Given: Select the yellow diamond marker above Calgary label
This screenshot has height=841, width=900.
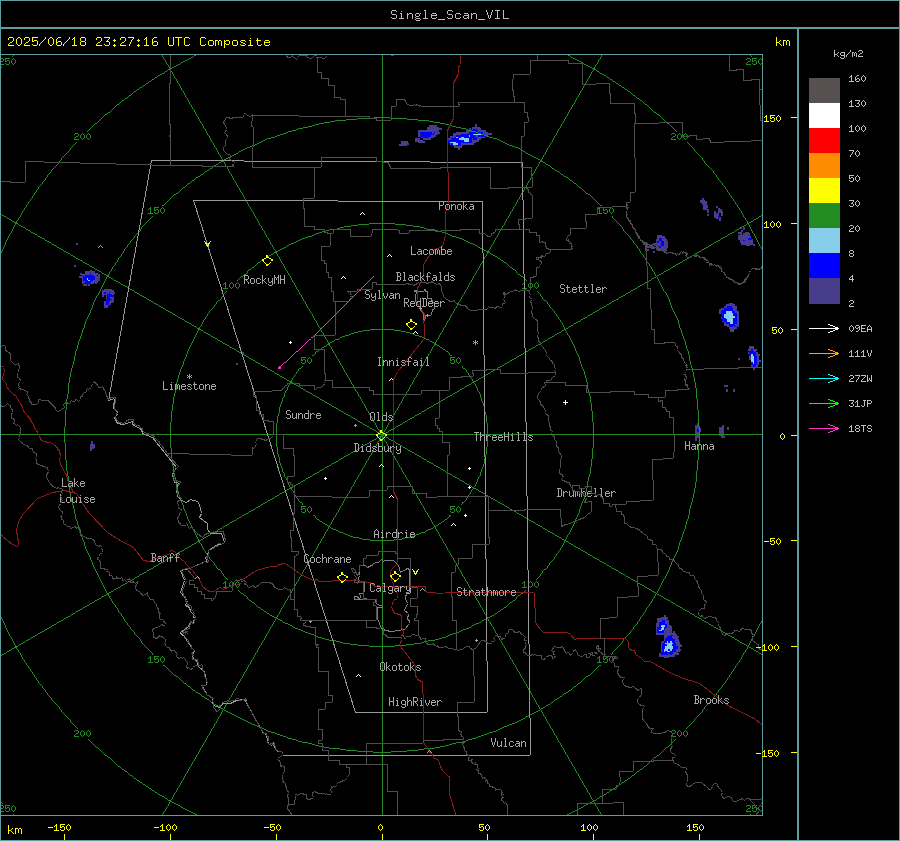Looking at the screenshot, I should point(395,576).
